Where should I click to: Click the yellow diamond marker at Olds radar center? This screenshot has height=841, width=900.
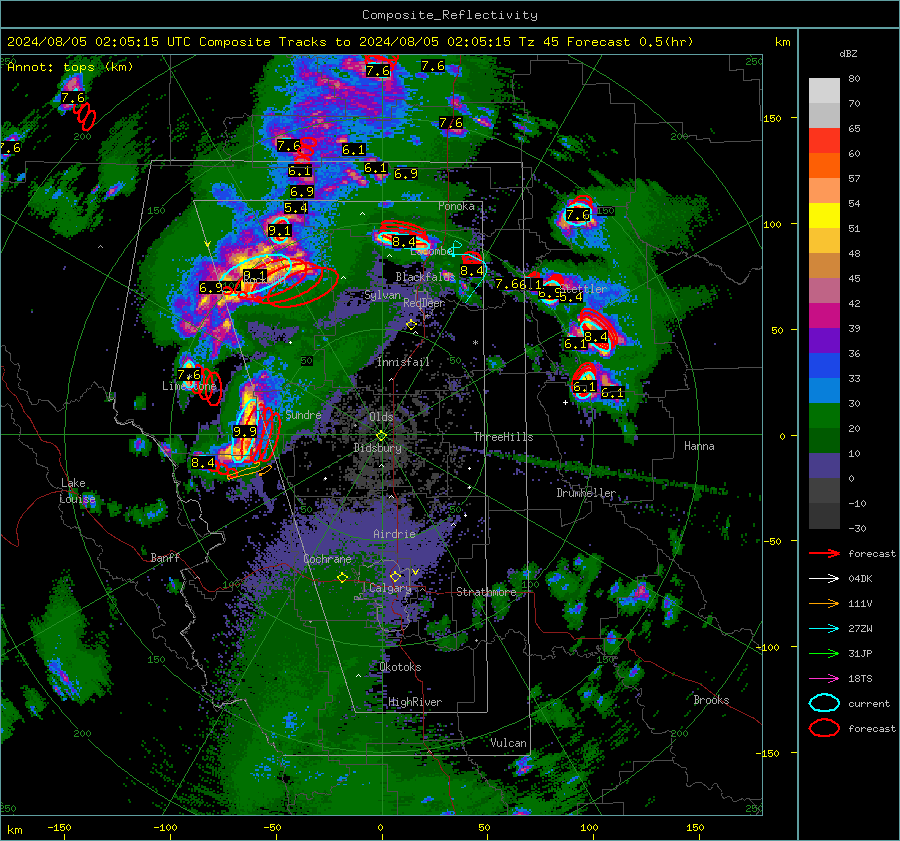coord(381,436)
